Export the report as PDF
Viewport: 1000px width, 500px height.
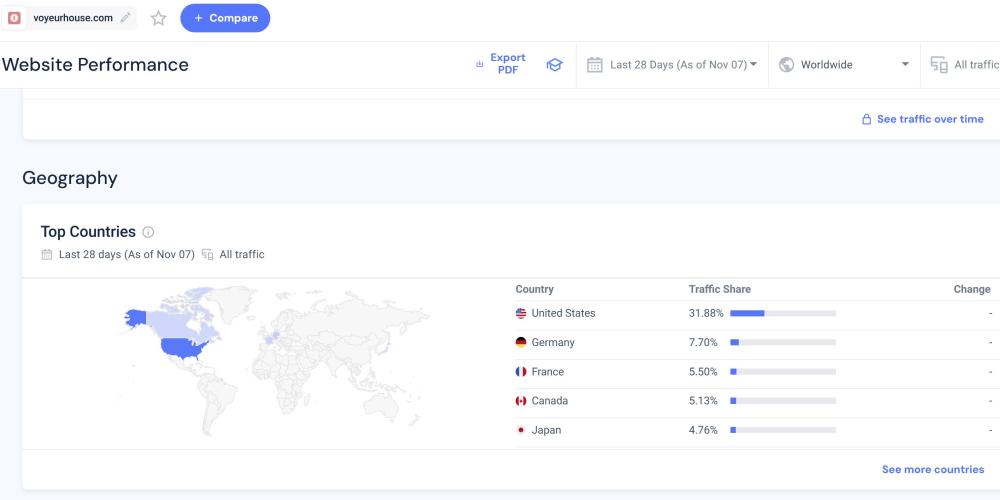coord(500,64)
